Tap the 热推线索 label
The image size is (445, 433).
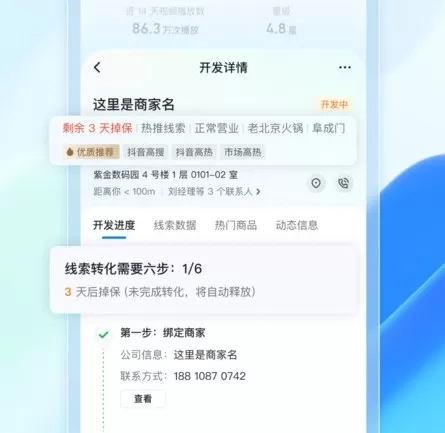[163, 128]
